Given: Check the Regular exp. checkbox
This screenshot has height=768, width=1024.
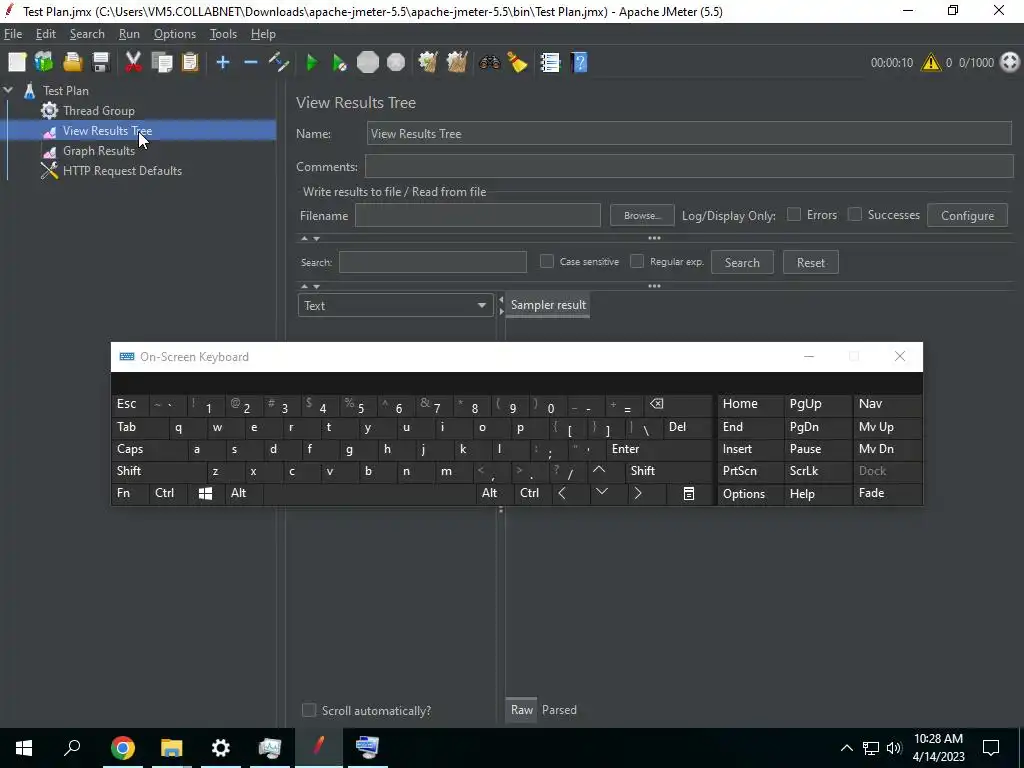Looking at the screenshot, I should pos(637,261).
